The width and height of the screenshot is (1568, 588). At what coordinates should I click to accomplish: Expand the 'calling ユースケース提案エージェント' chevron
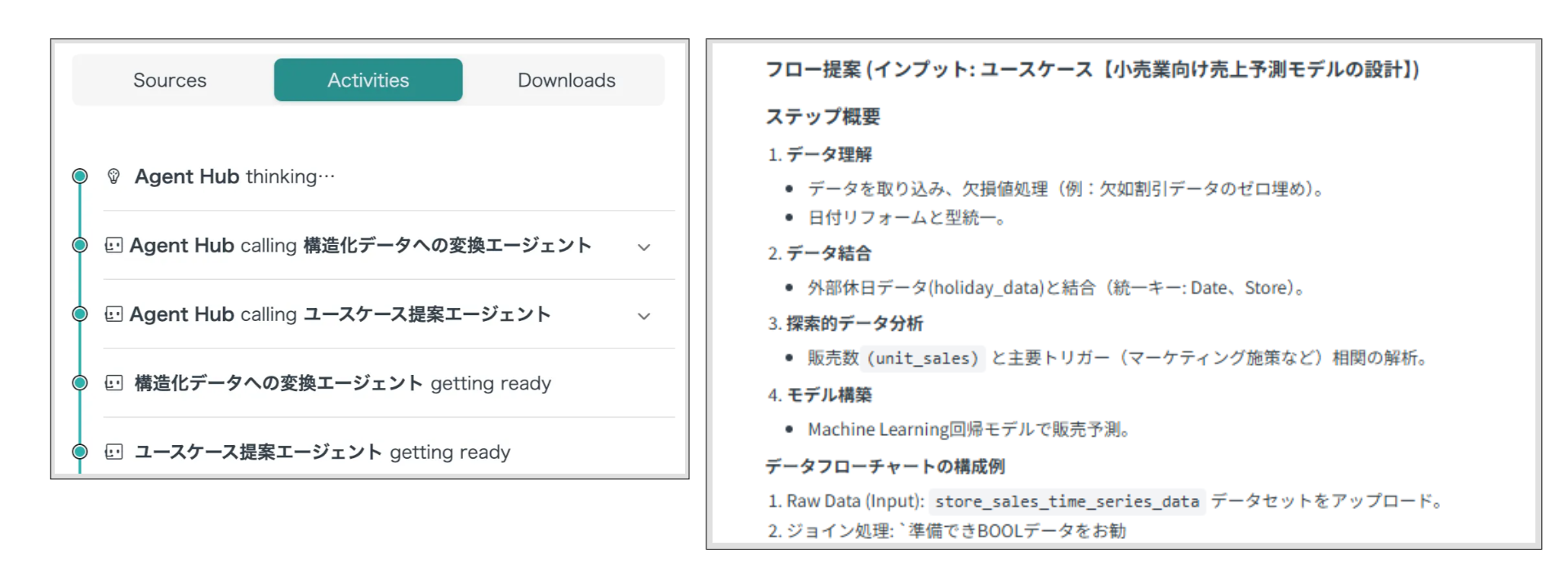pyautogui.click(x=644, y=316)
